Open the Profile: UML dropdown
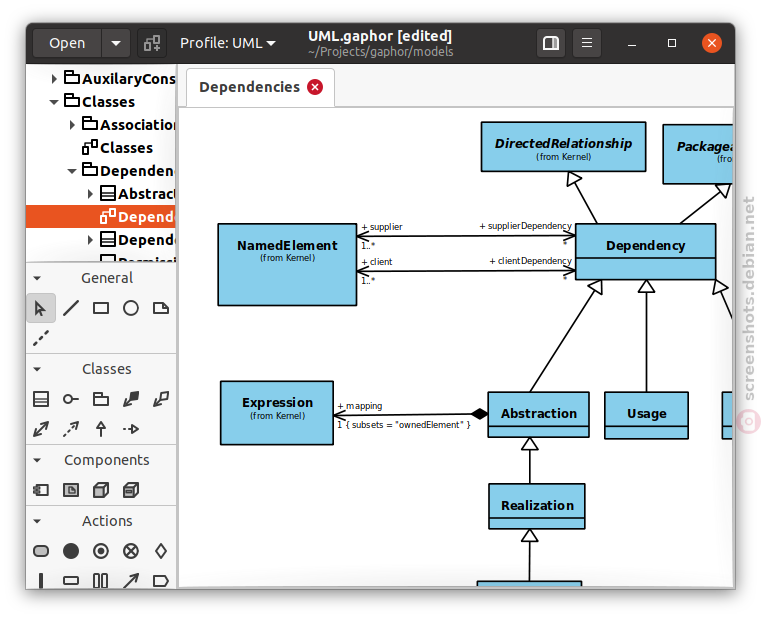Viewport: 761px width, 618px height. (x=228, y=43)
